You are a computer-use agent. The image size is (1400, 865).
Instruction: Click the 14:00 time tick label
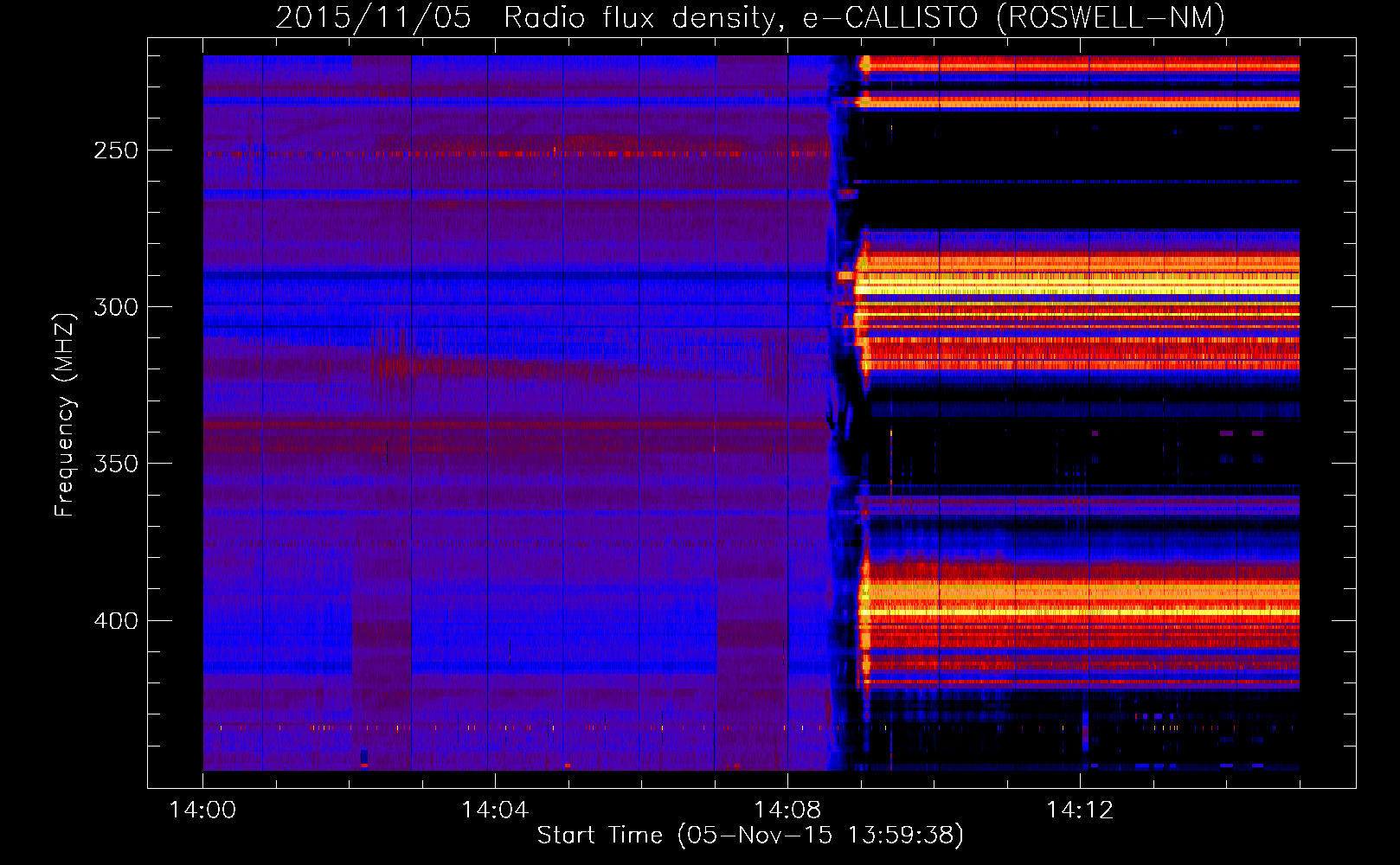(x=202, y=811)
